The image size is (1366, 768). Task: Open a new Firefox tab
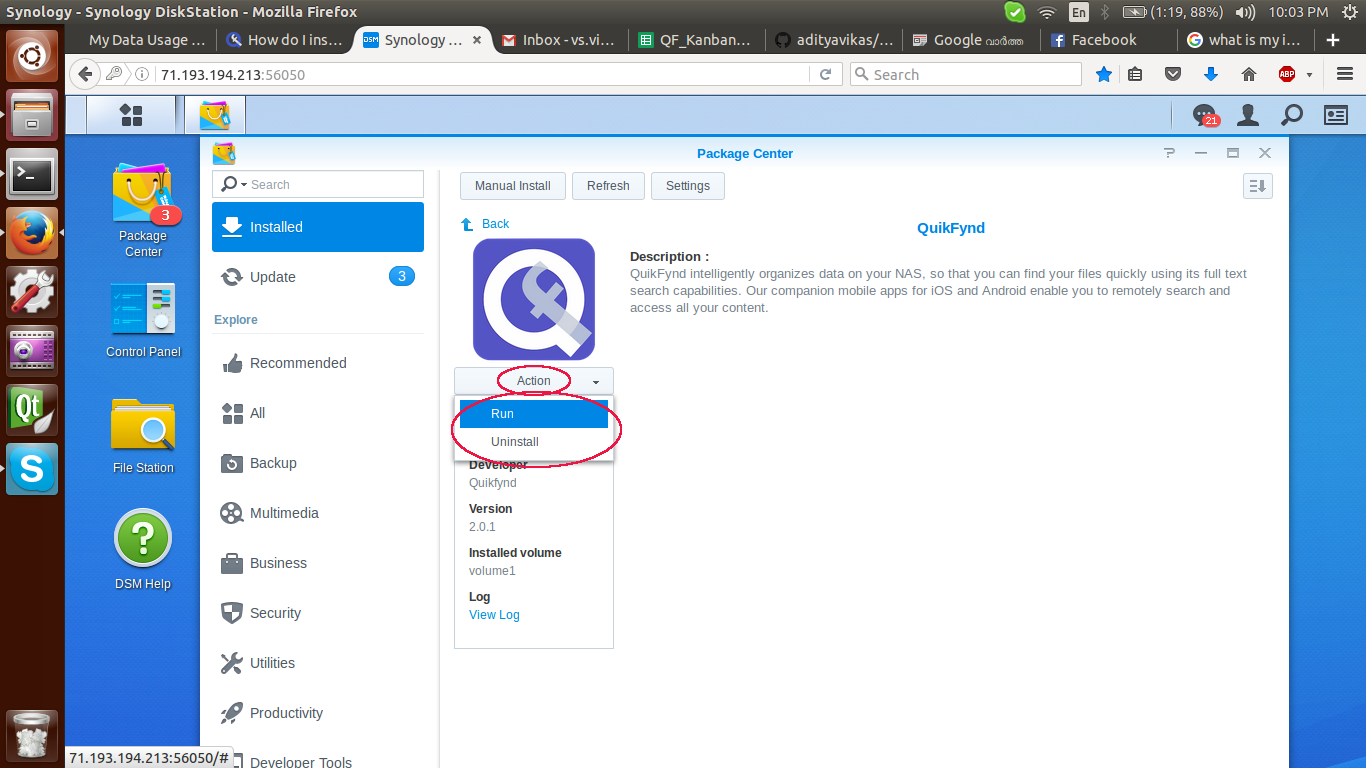click(x=1332, y=40)
